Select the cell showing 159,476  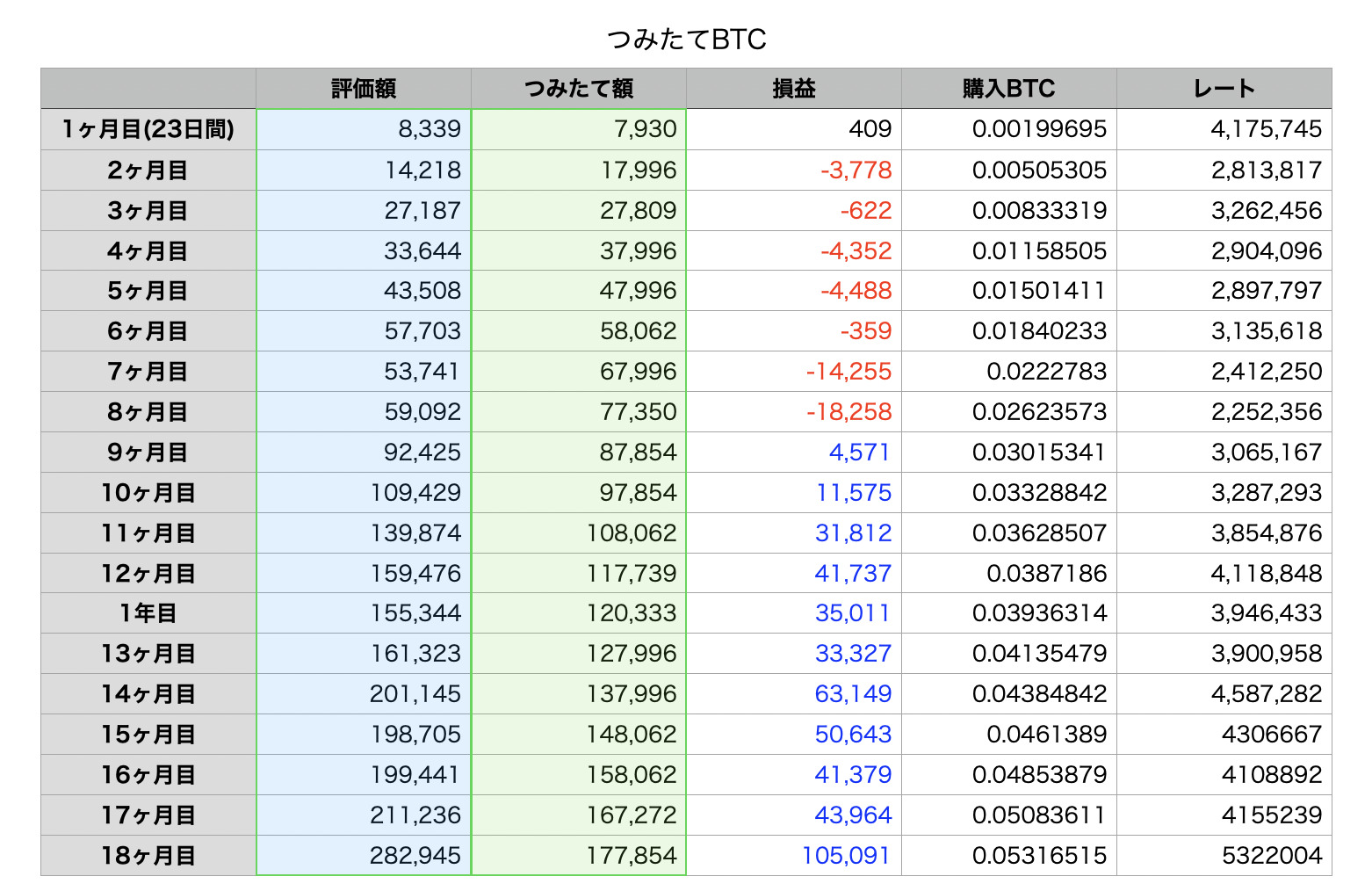[364, 573]
